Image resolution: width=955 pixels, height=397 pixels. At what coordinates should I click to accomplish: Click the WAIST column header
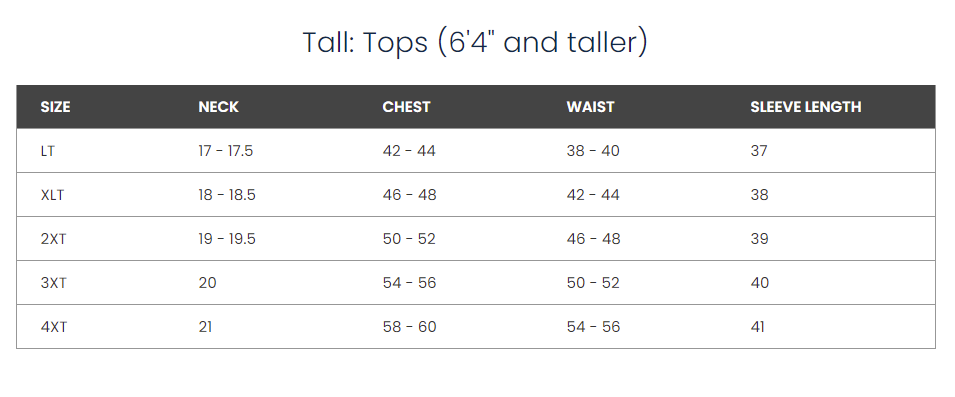click(590, 107)
